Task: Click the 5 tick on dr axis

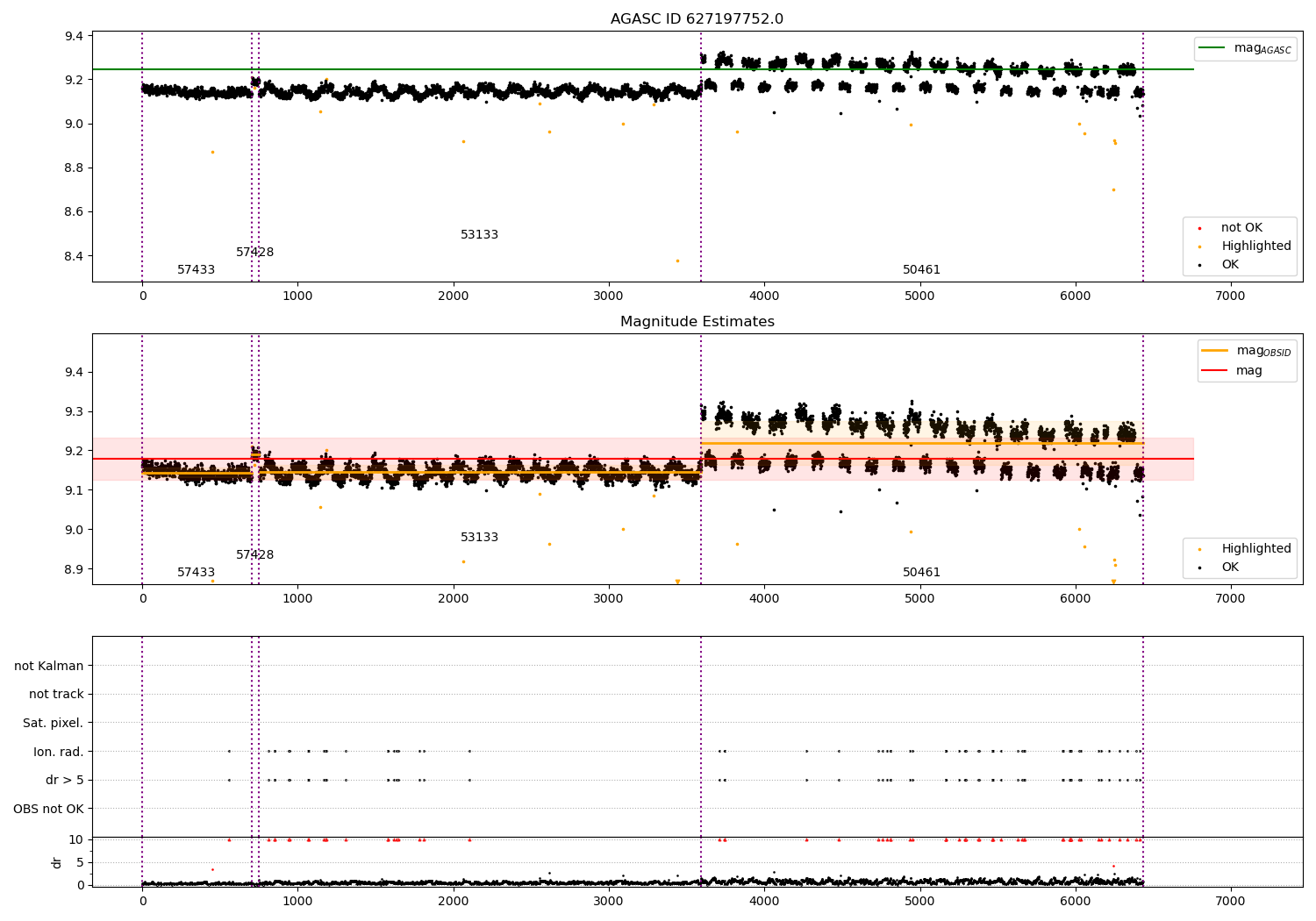Action: click(x=81, y=863)
